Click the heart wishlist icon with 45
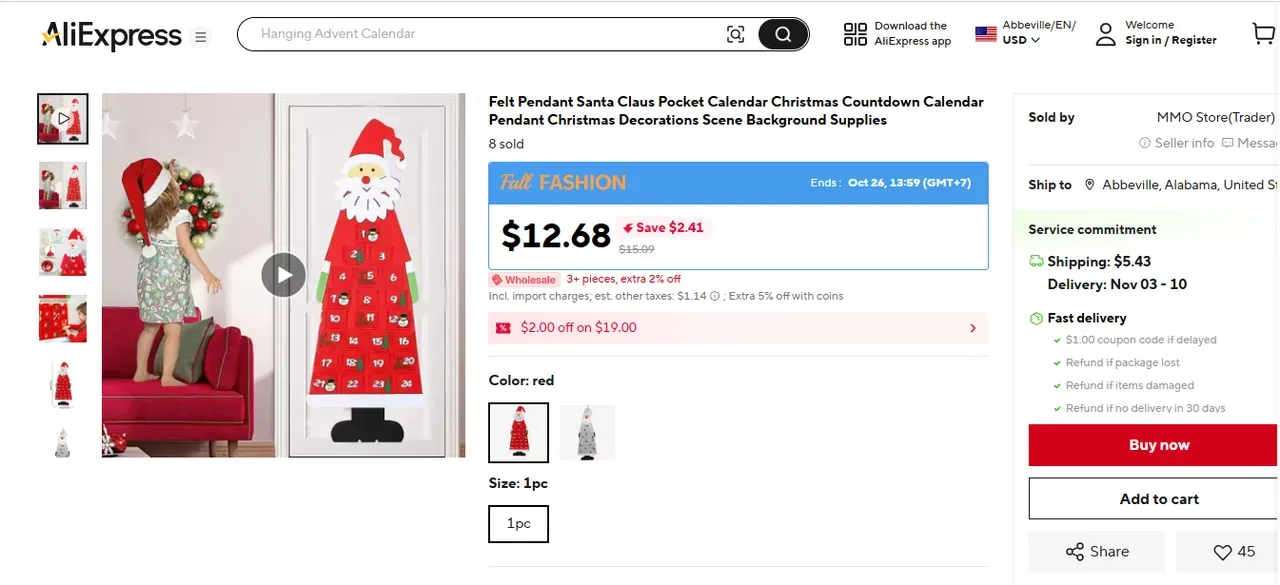Screen dimensions: 1280x585 (x=1233, y=551)
